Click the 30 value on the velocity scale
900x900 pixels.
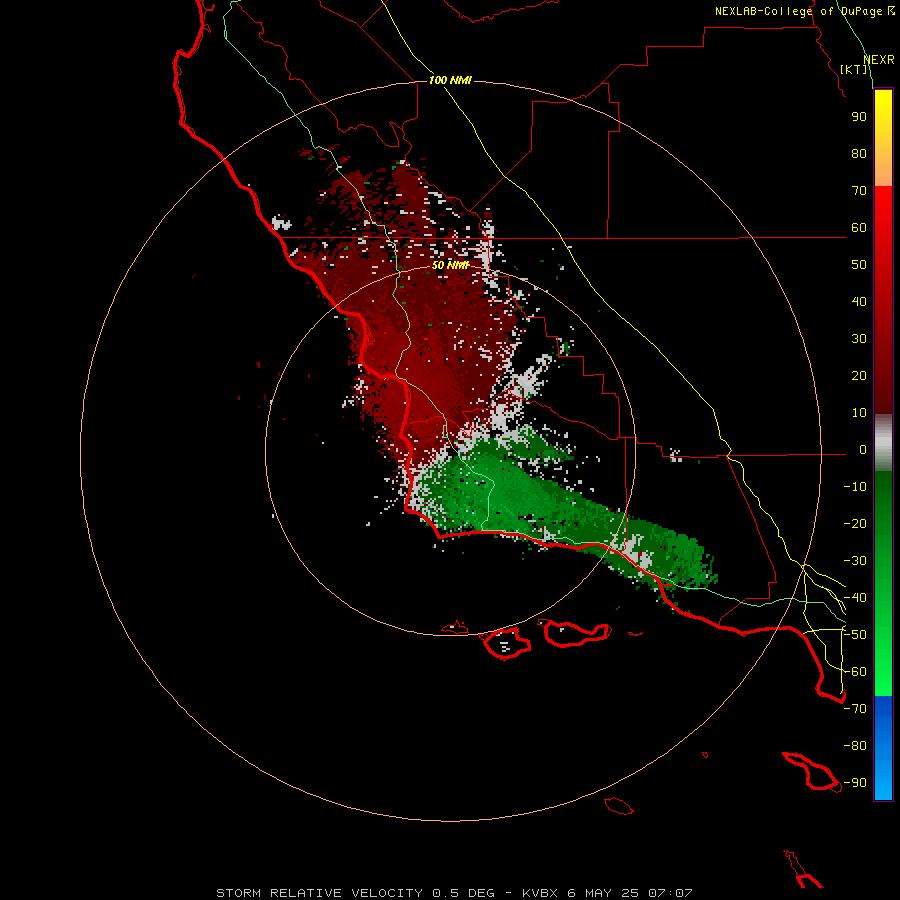coord(859,339)
